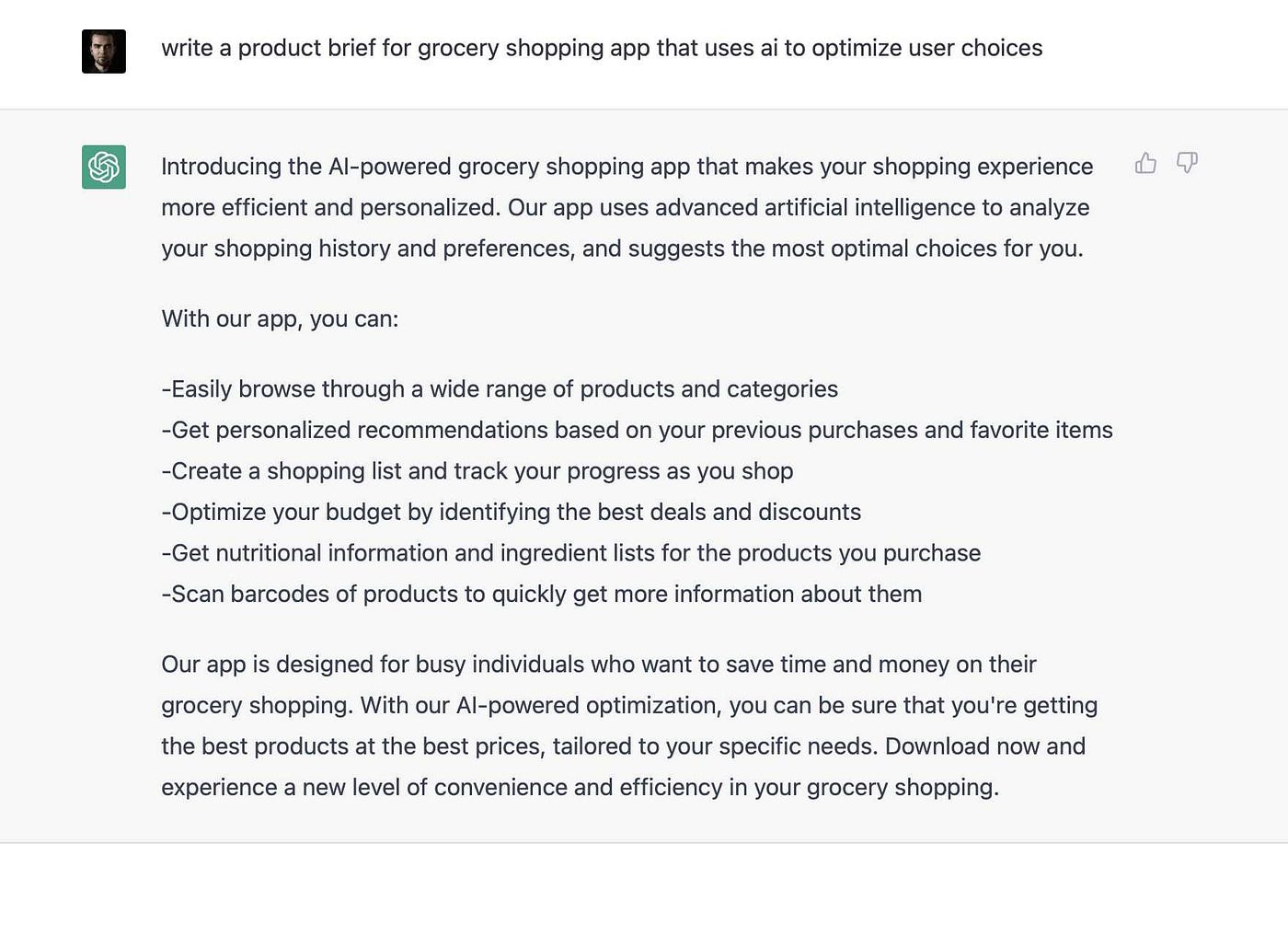Select the 'Create a shopping list' bullet

click(x=477, y=471)
